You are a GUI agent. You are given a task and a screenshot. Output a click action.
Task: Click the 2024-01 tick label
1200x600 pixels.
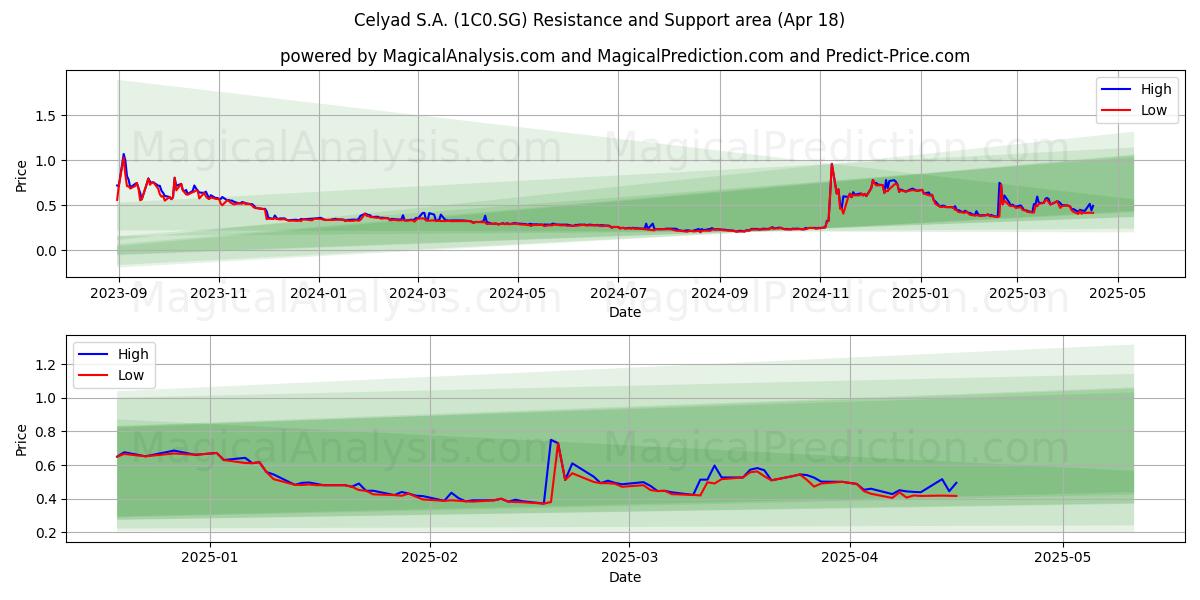pos(319,294)
